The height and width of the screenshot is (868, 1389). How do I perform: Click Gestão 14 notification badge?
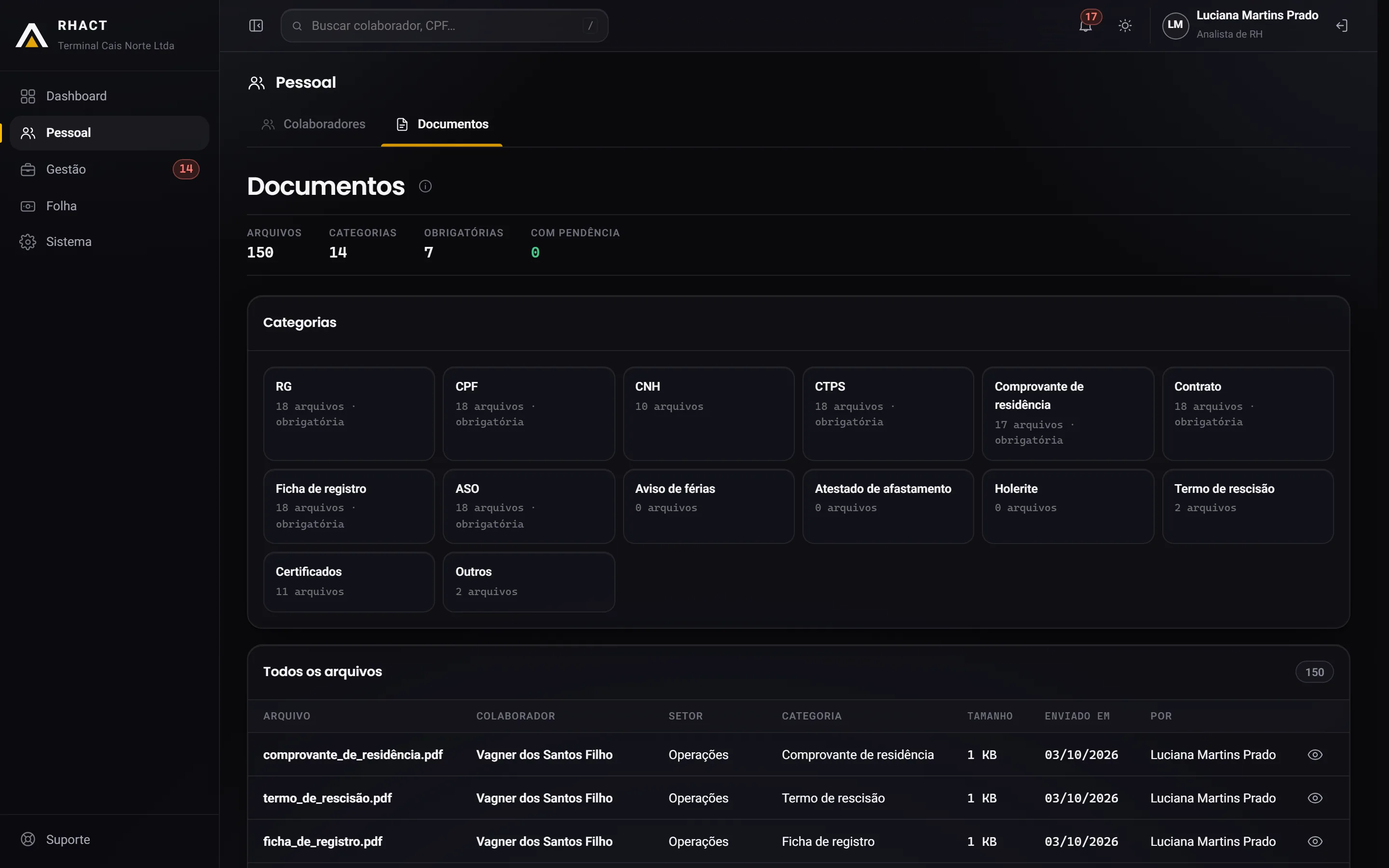186,169
